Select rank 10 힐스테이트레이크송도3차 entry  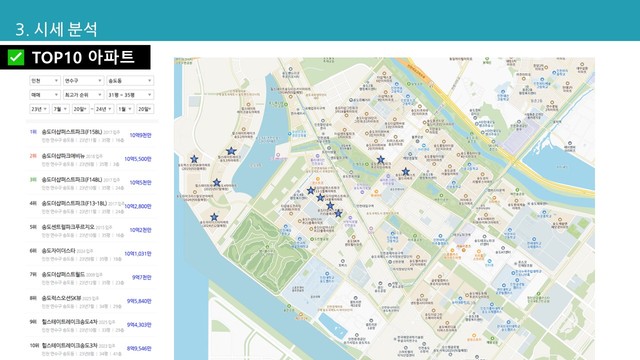pos(92,349)
